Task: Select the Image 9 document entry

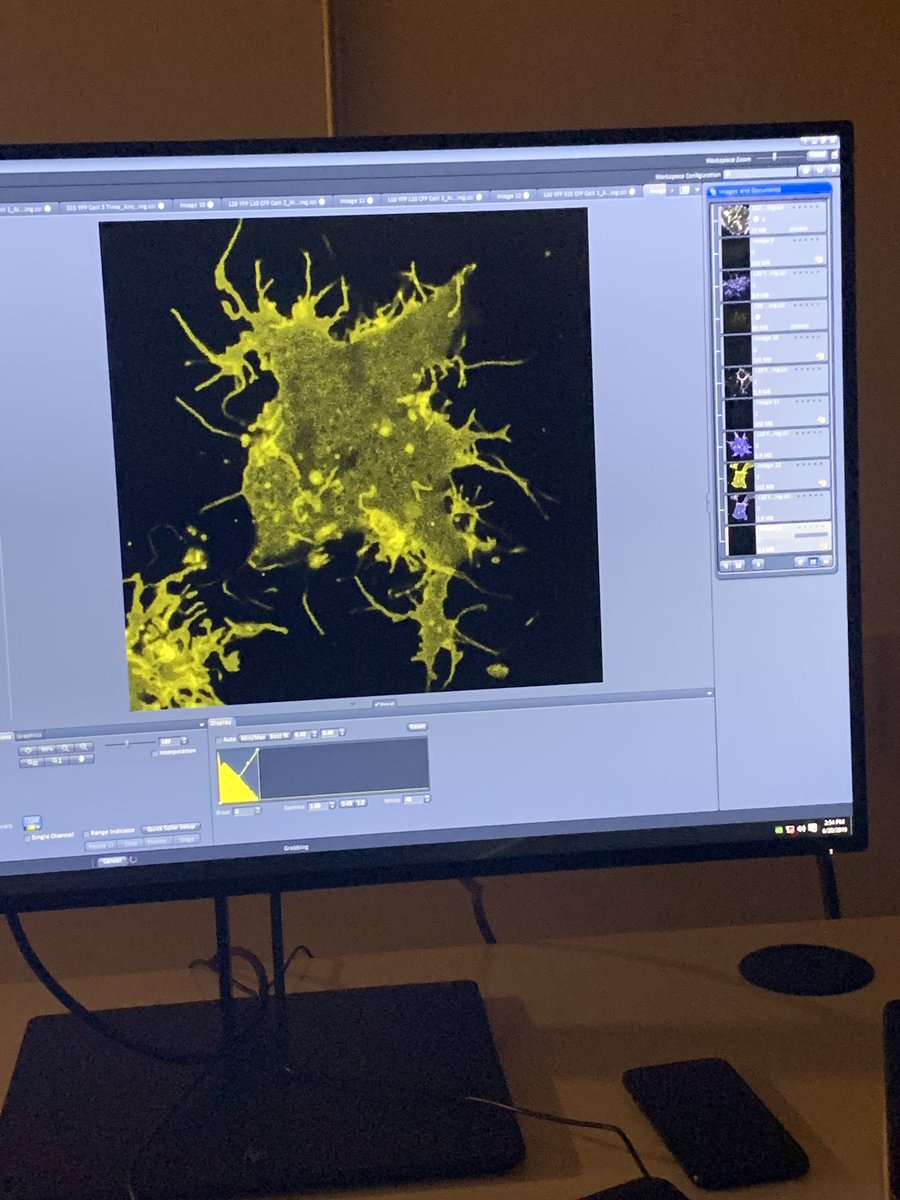Action: coord(773,253)
